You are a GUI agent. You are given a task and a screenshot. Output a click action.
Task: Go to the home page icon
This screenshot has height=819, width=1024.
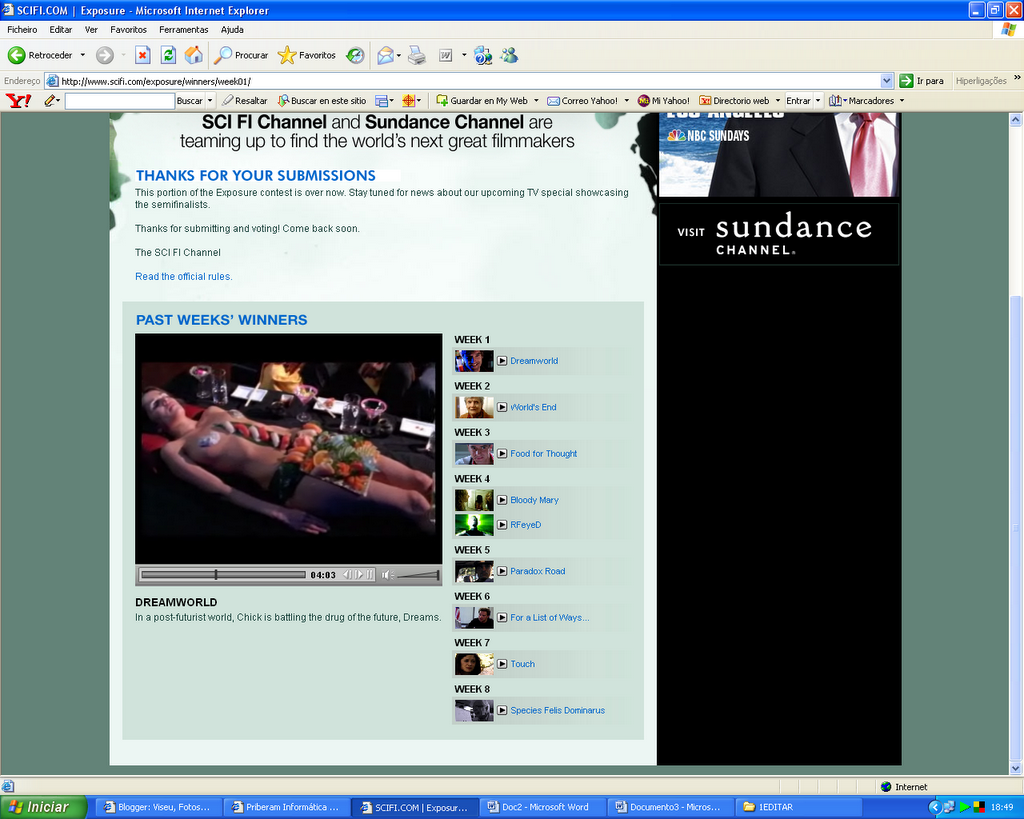tap(193, 56)
